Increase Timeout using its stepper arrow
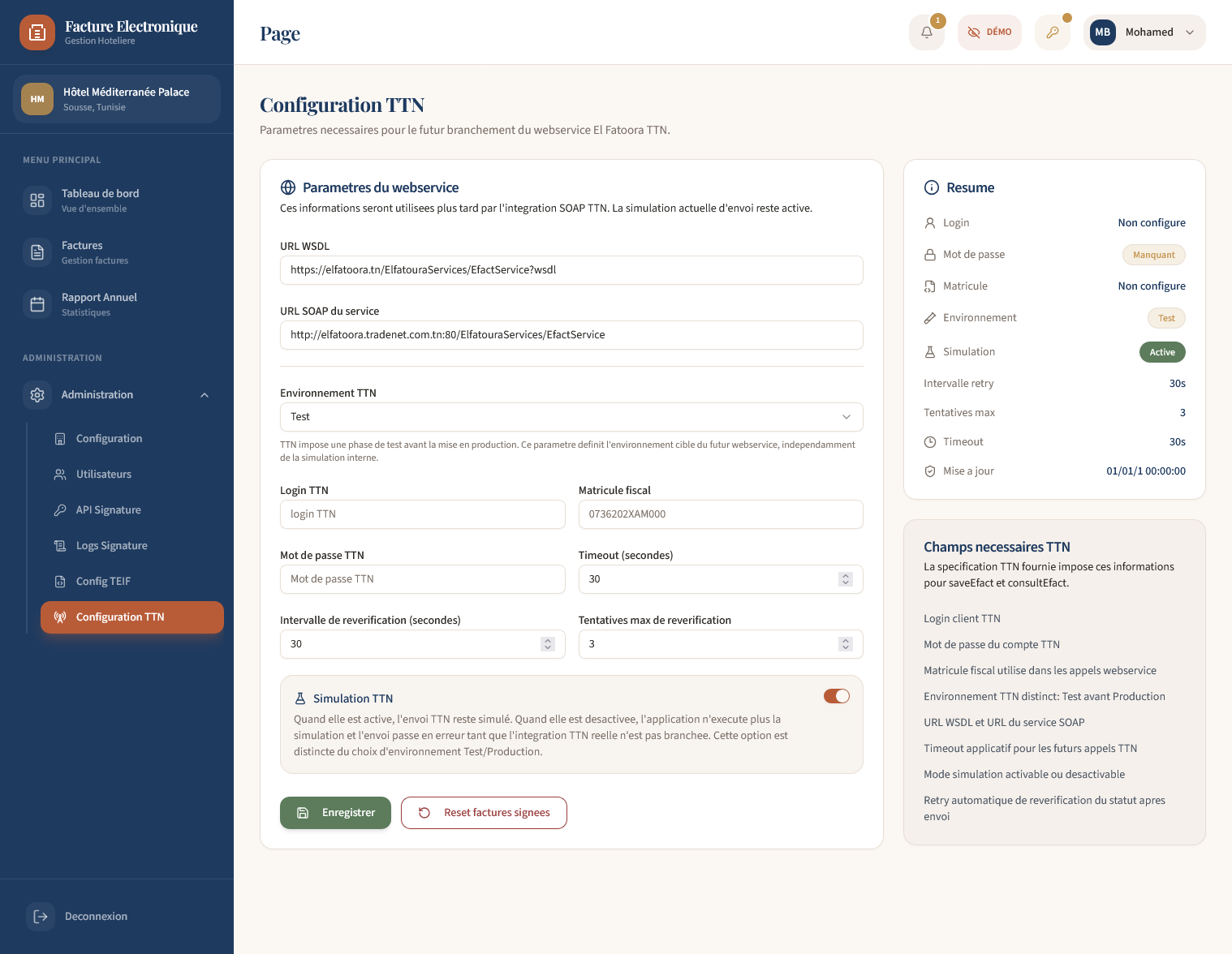The width and height of the screenshot is (1232, 954). pyautogui.click(x=845, y=575)
